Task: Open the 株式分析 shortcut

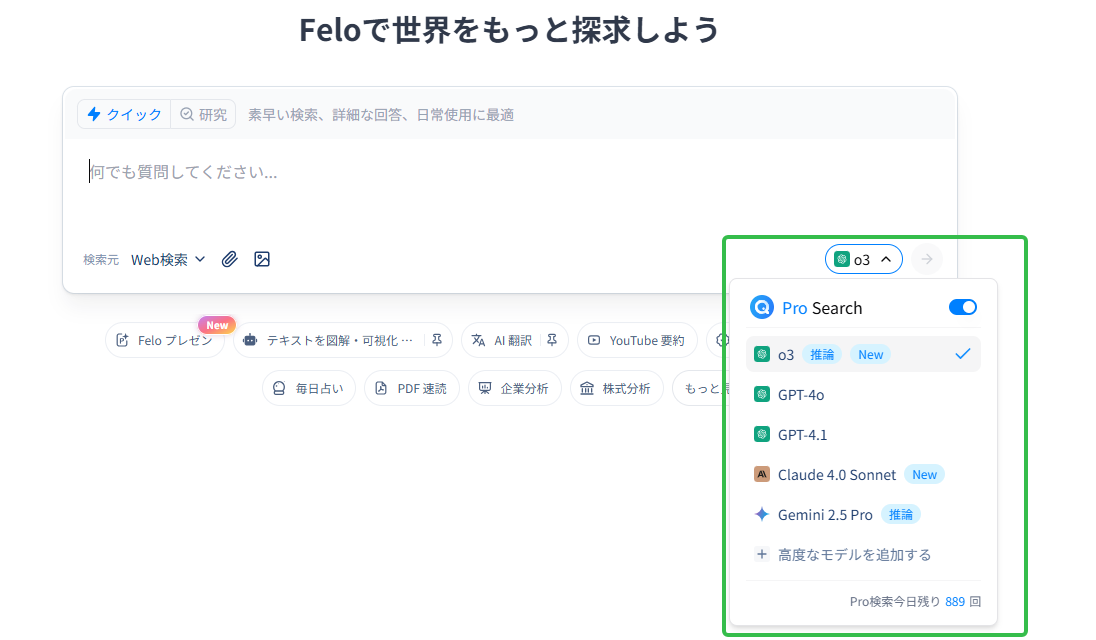Action: [x=617, y=388]
